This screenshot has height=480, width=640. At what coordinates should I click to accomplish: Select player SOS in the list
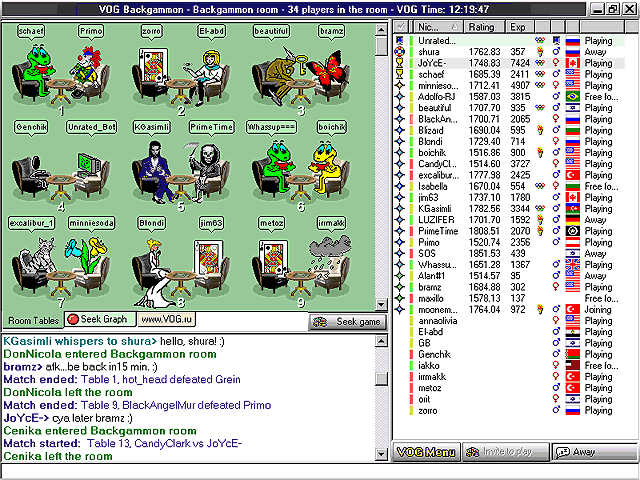click(x=509, y=253)
